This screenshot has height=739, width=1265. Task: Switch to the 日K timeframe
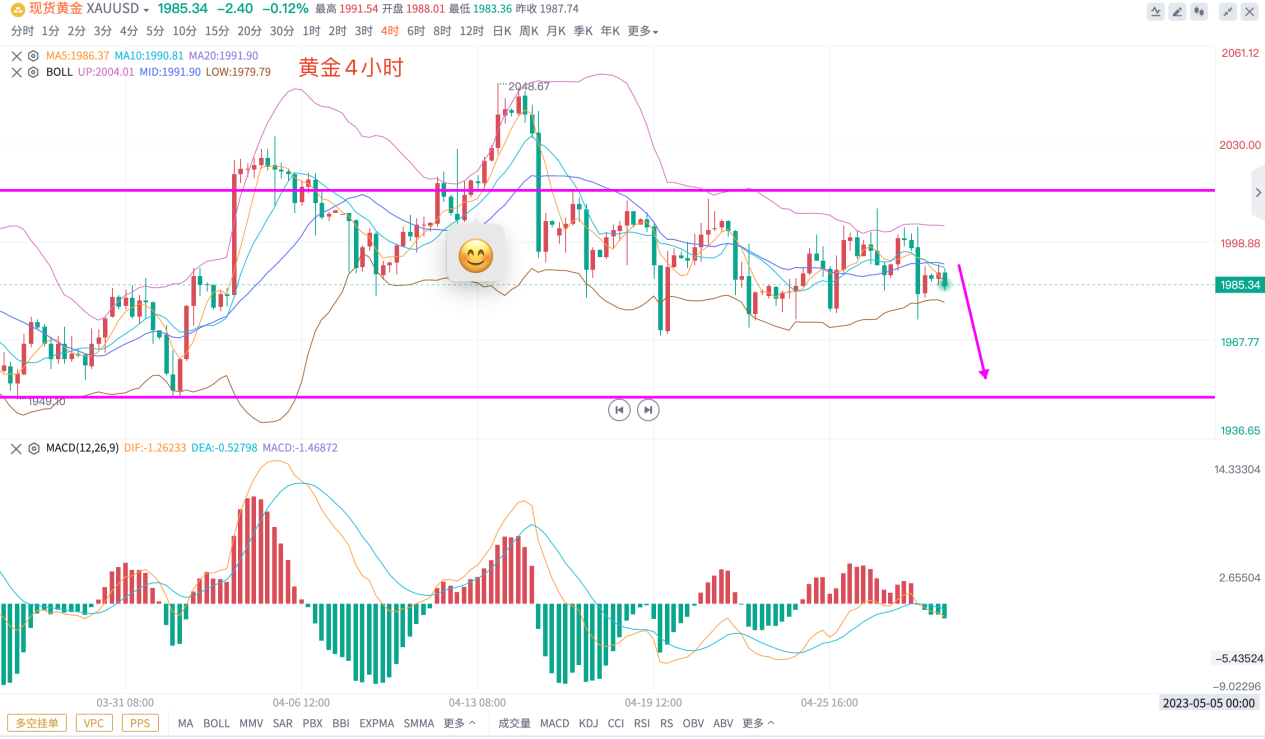[502, 31]
